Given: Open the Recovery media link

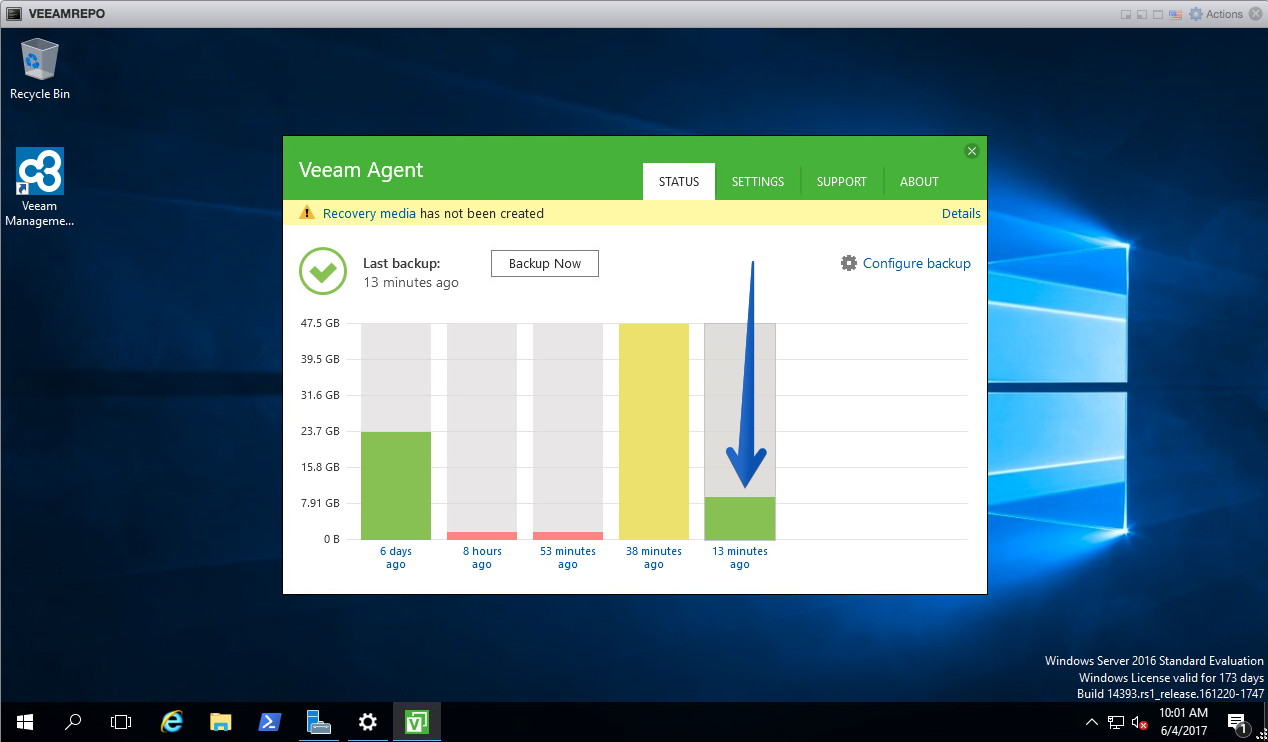Looking at the screenshot, I should pyautogui.click(x=369, y=213).
